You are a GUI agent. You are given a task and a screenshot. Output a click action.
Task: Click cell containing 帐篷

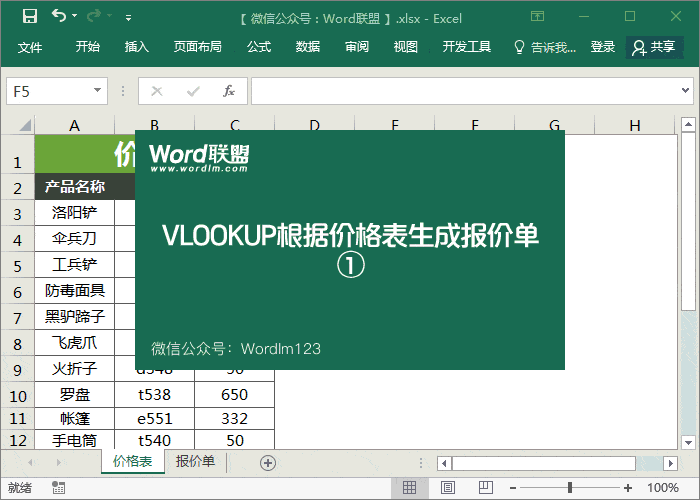[x=75, y=418]
